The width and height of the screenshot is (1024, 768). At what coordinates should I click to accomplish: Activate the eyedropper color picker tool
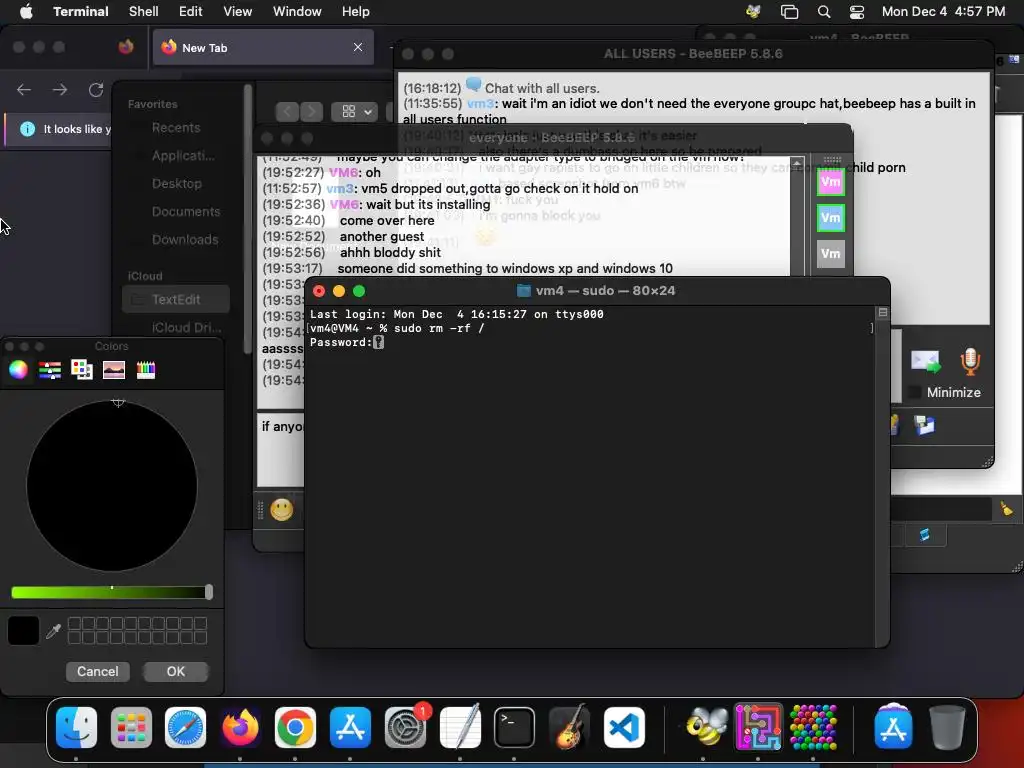click(54, 631)
